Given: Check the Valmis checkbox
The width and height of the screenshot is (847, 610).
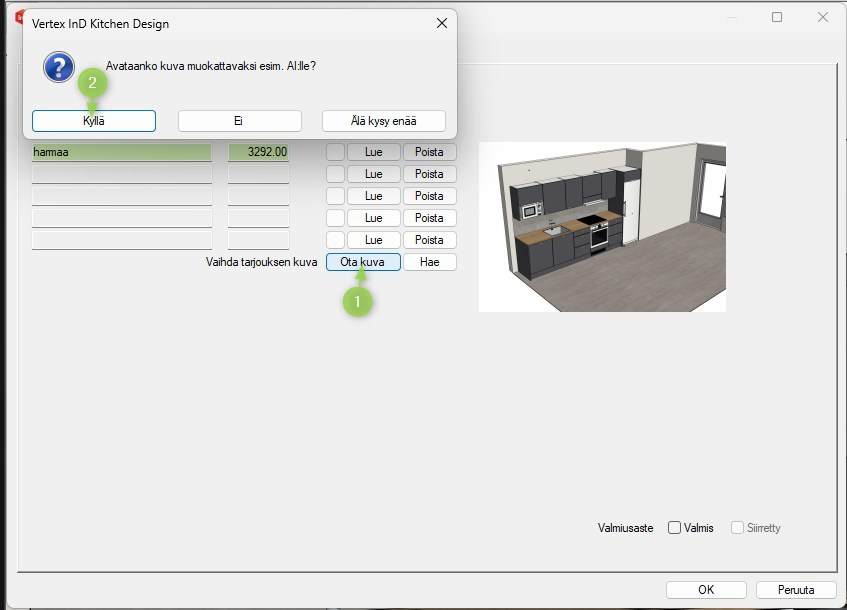Looking at the screenshot, I should tap(674, 528).
